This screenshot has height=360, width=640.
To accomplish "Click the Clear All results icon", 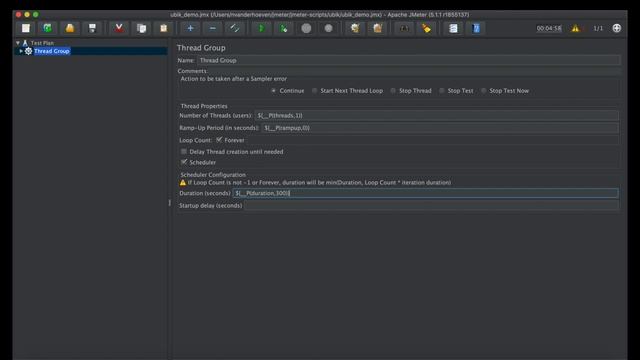I will point(377,28).
